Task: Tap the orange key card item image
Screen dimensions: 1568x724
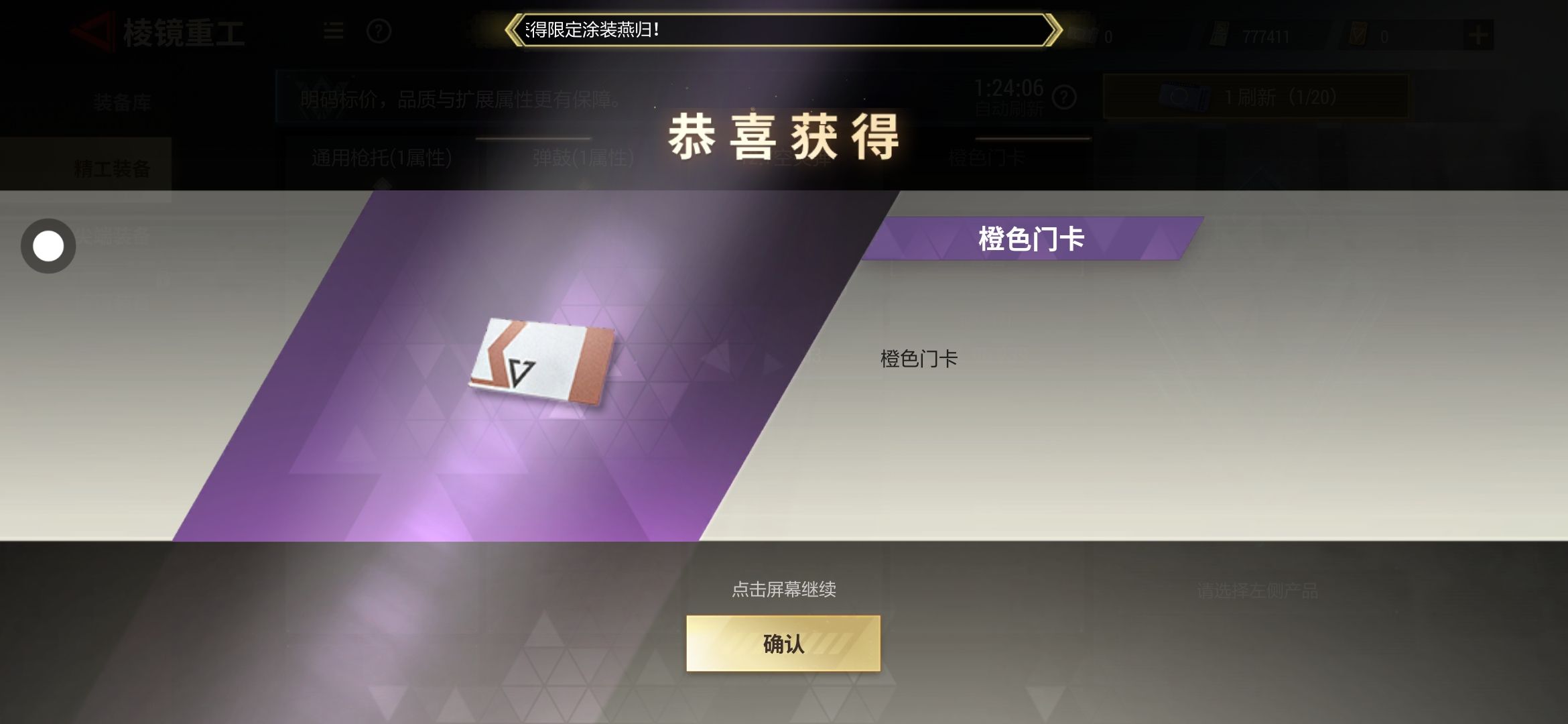Action: pos(541,361)
